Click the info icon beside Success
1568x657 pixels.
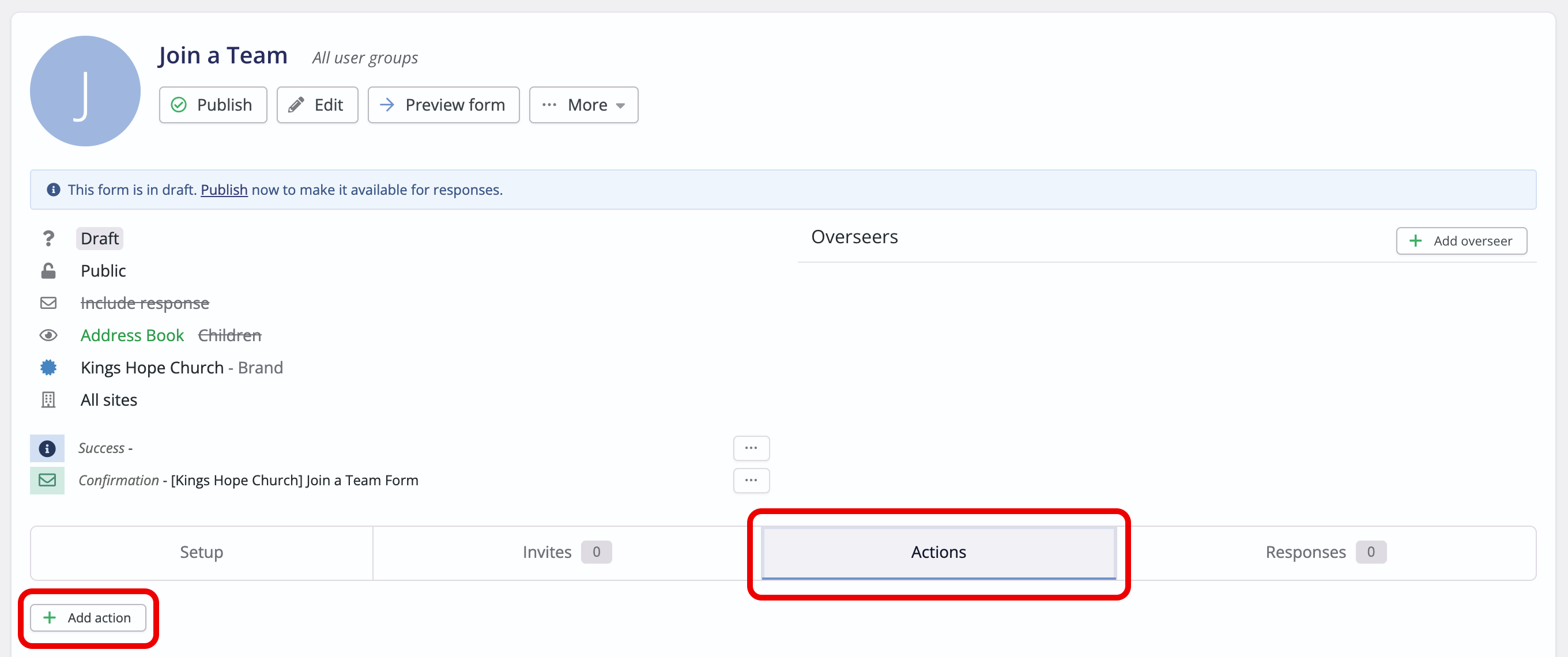click(47, 448)
